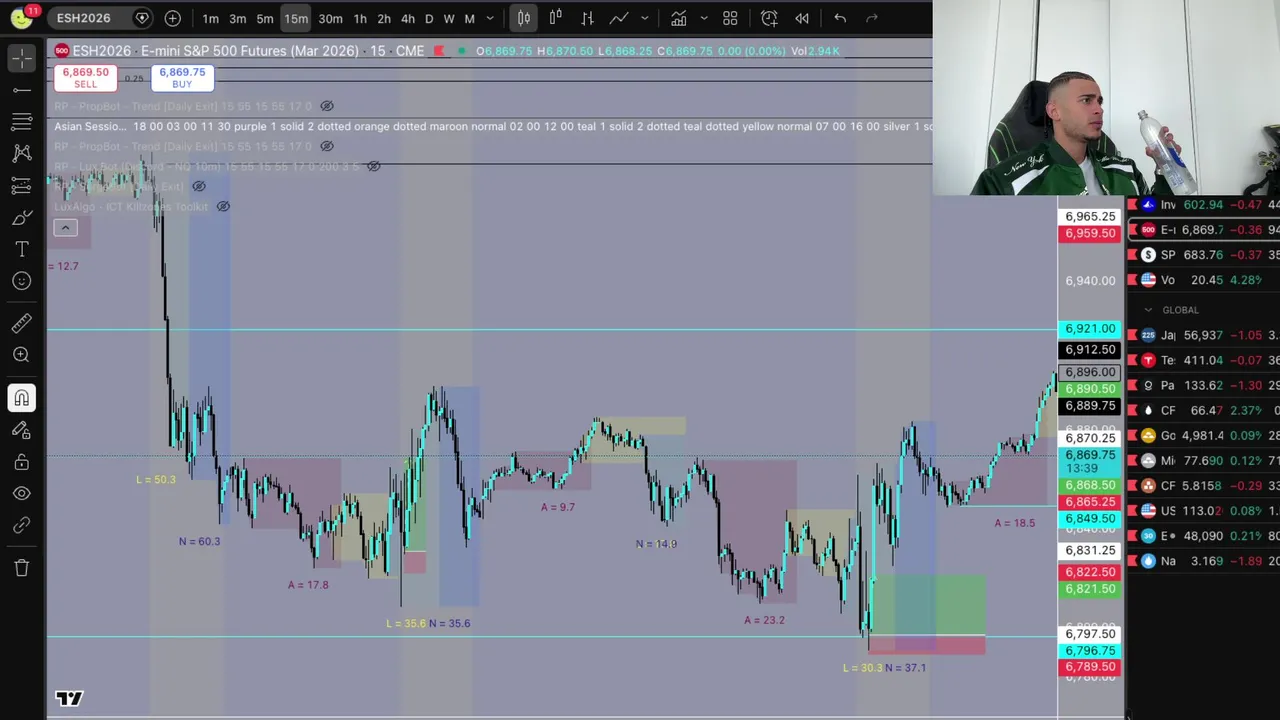
Task: Select the hollow candles chart type
Action: (x=555, y=18)
